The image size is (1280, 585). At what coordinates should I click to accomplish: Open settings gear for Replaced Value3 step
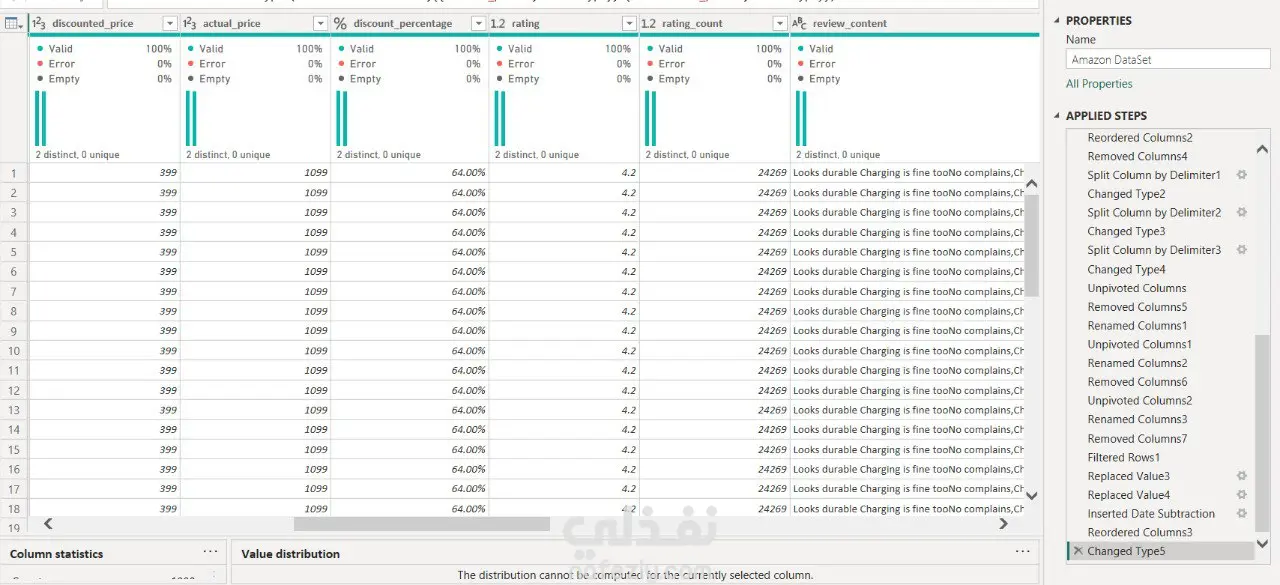coord(1242,476)
